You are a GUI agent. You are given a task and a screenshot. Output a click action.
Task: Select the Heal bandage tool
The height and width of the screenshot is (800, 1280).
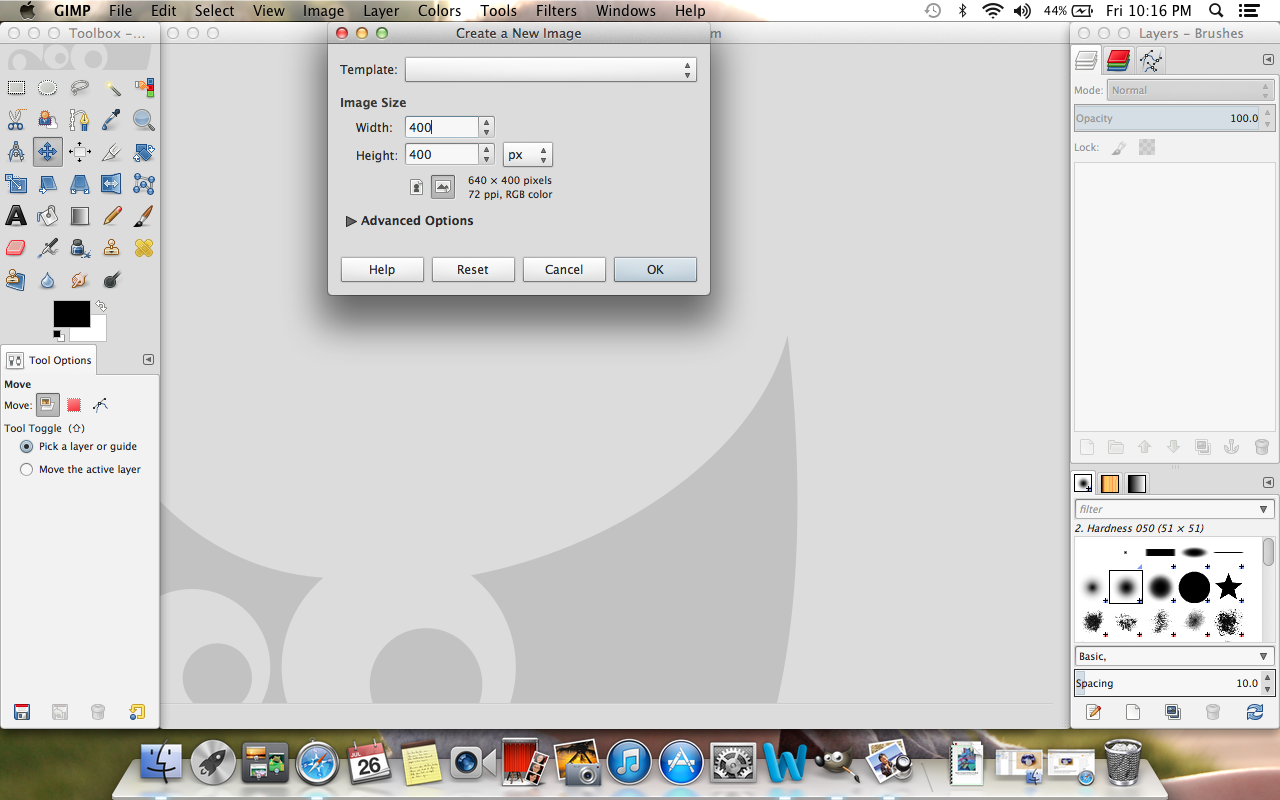pyautogui.click(x=144, y=248)
